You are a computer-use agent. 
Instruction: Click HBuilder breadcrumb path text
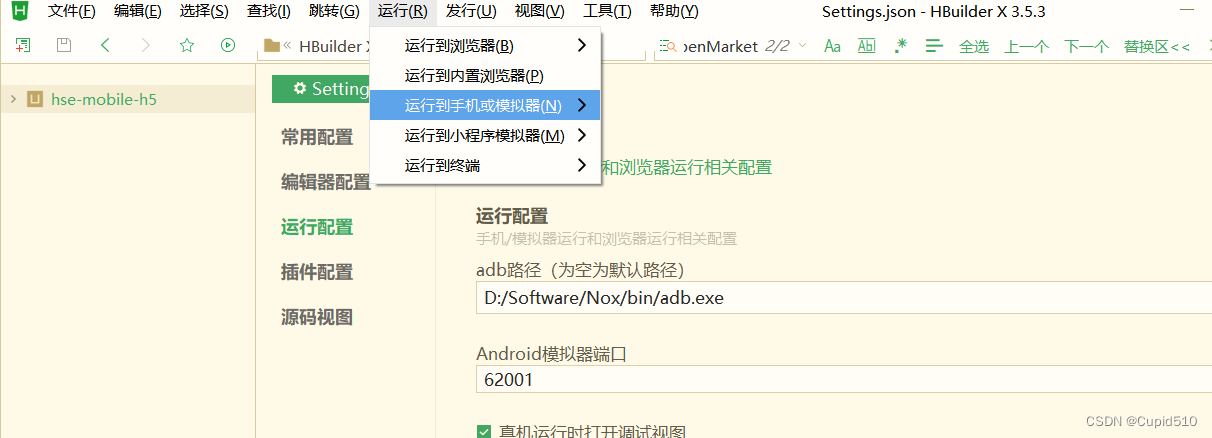click(334, 46)
